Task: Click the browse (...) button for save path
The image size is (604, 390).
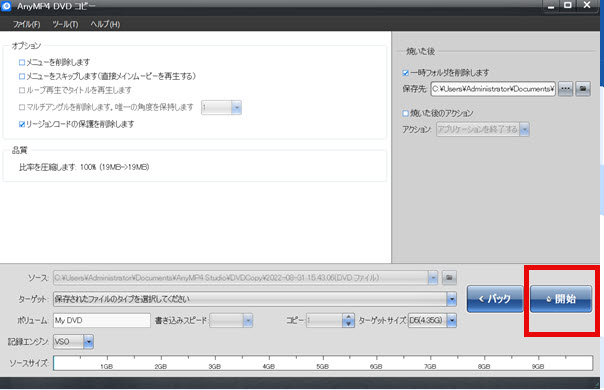Action: pos(565,89)
